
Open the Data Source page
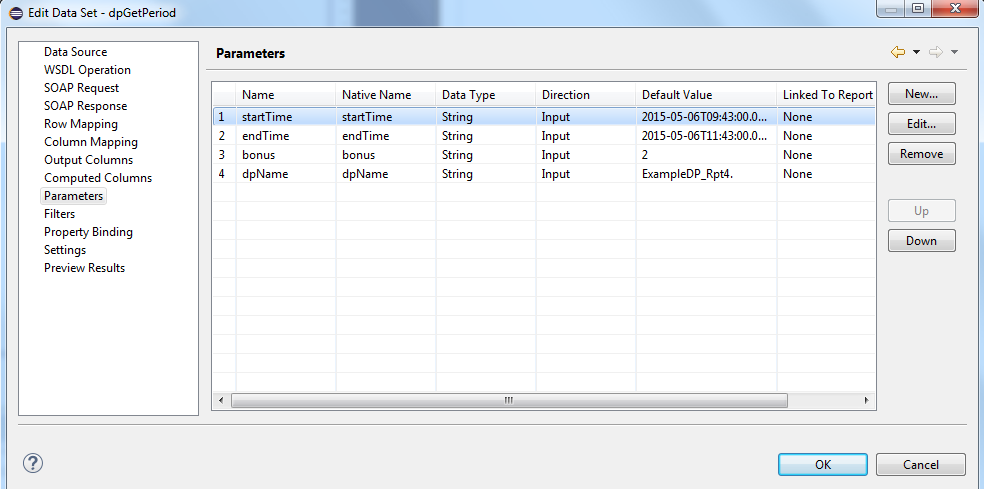pos(75,52)
